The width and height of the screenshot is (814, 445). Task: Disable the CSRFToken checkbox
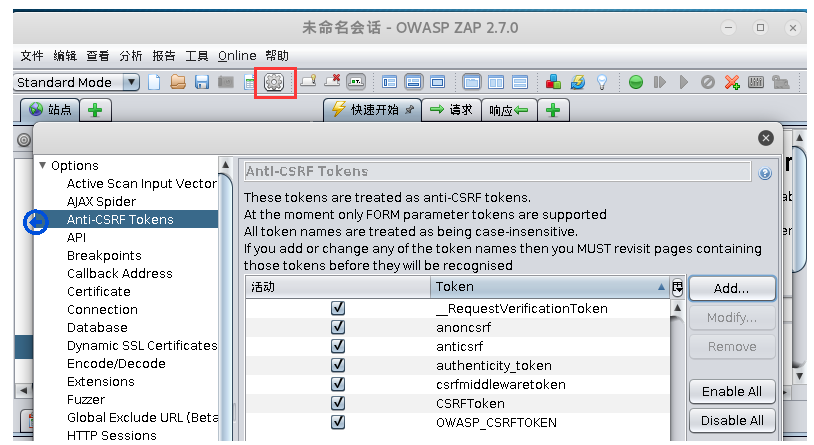(338, 403)
